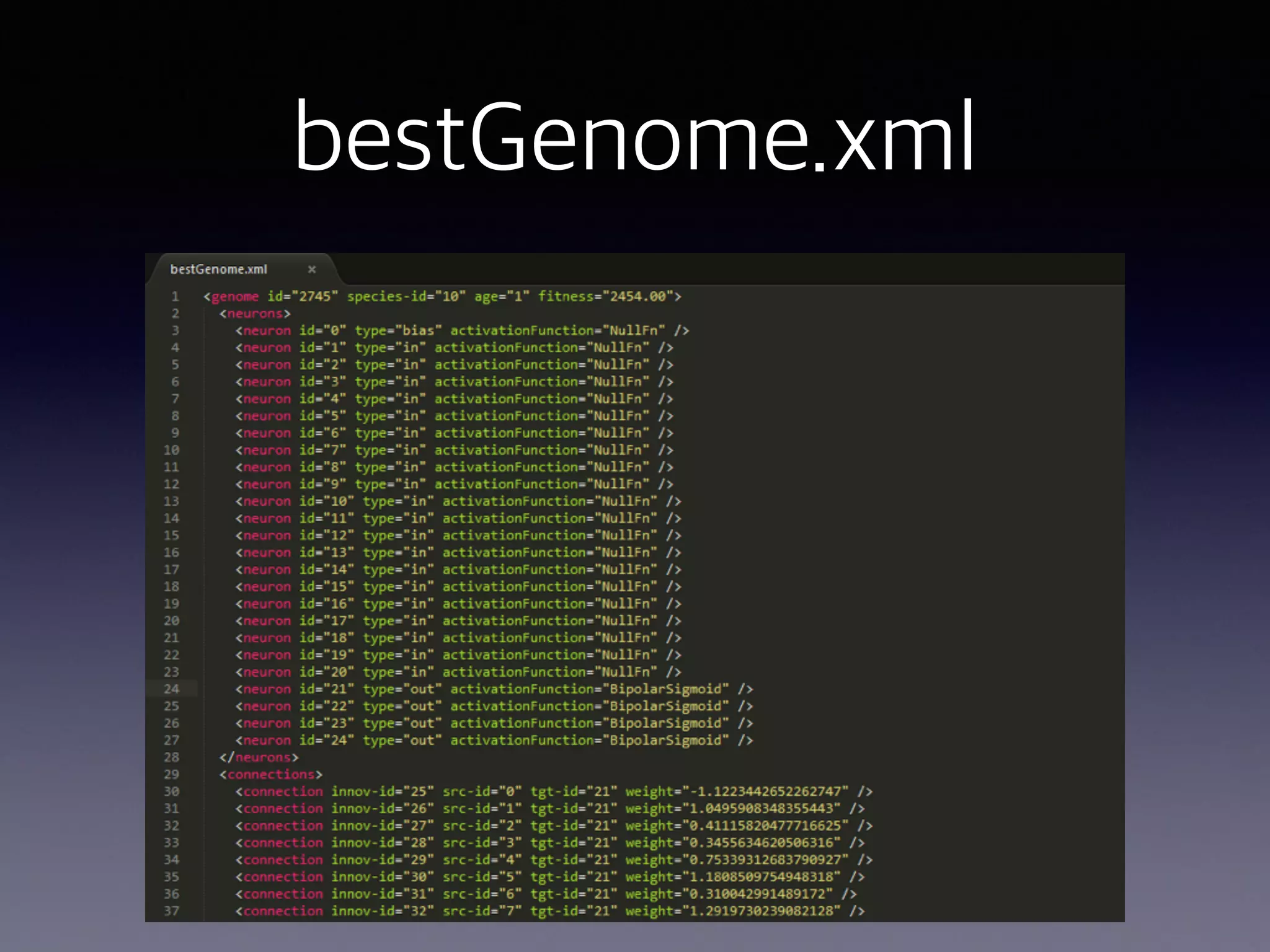Click the neuron id="15" line

458,587
